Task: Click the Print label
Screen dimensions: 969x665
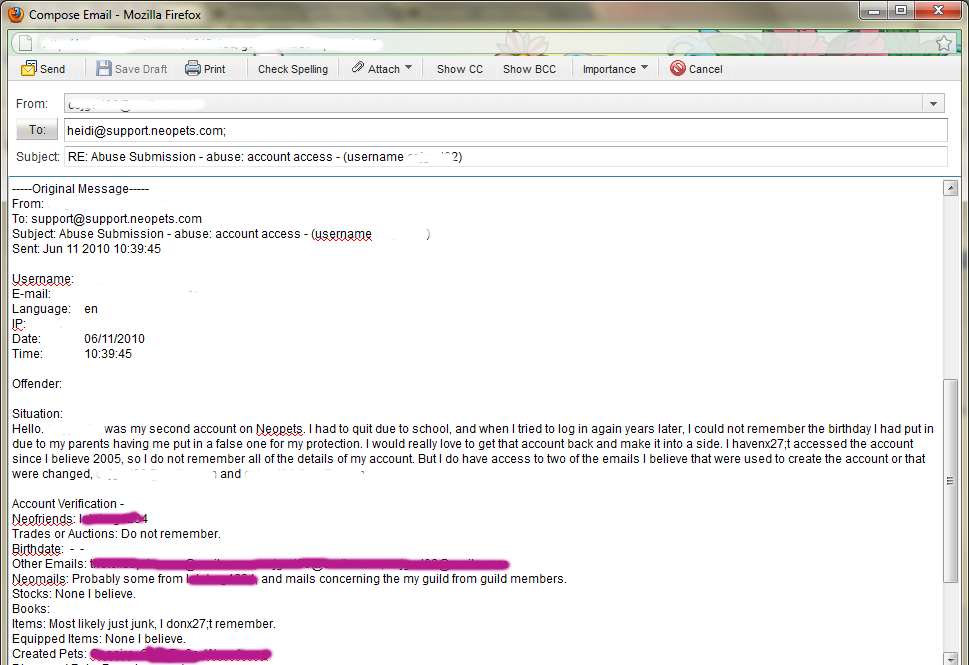Action: point(214,69)
